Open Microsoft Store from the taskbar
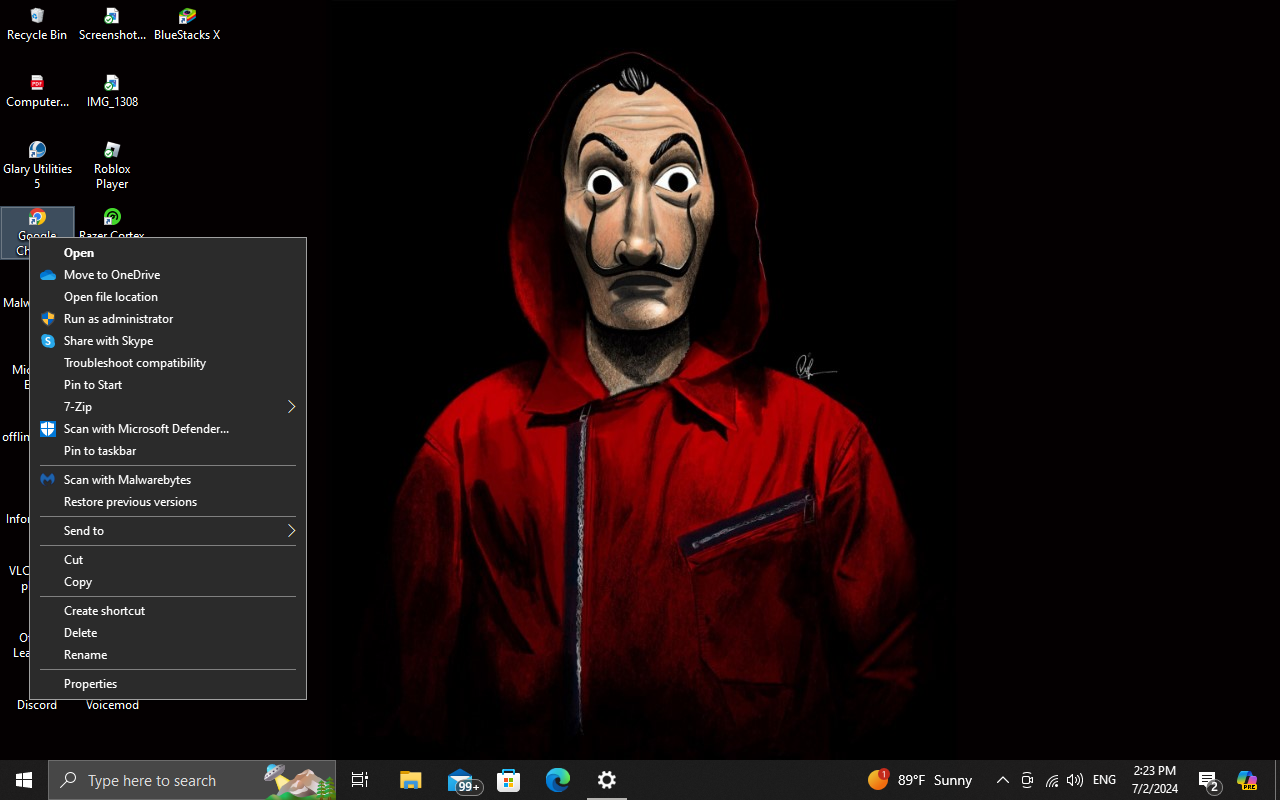Image resolution: width=1280 pixels, height=800 pixels. coord(509,780)
